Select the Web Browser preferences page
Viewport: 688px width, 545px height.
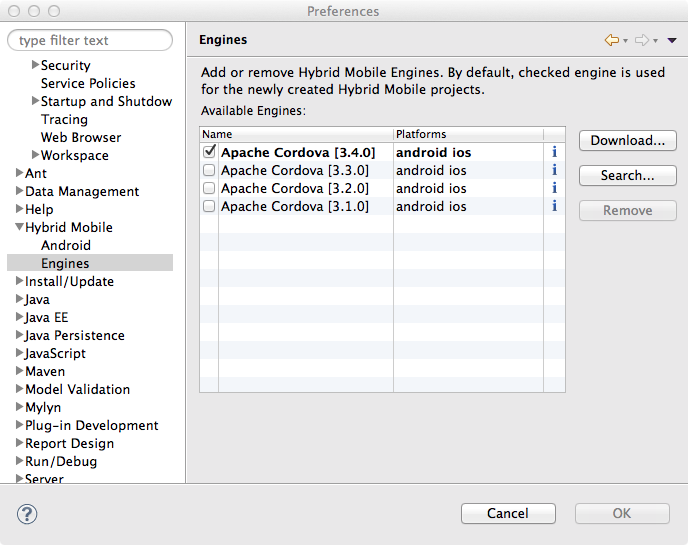pyautogui.click(x=81, y=138)
